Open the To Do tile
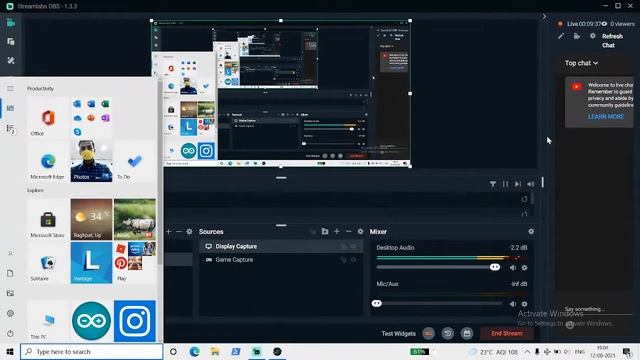The width and height of the screenshot is (640, 360). 135,161
